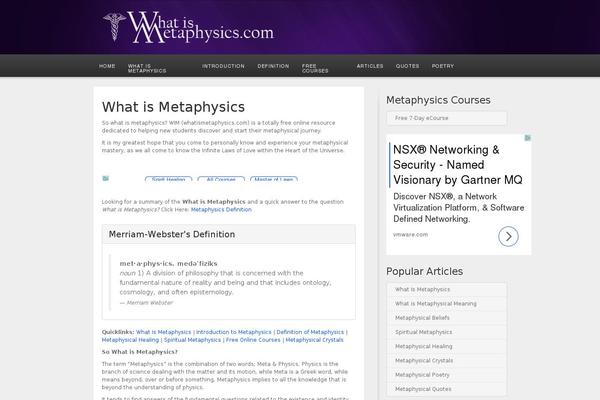
Task: Click the Popular Articles sidebar heading
Action: click(424, 271)
